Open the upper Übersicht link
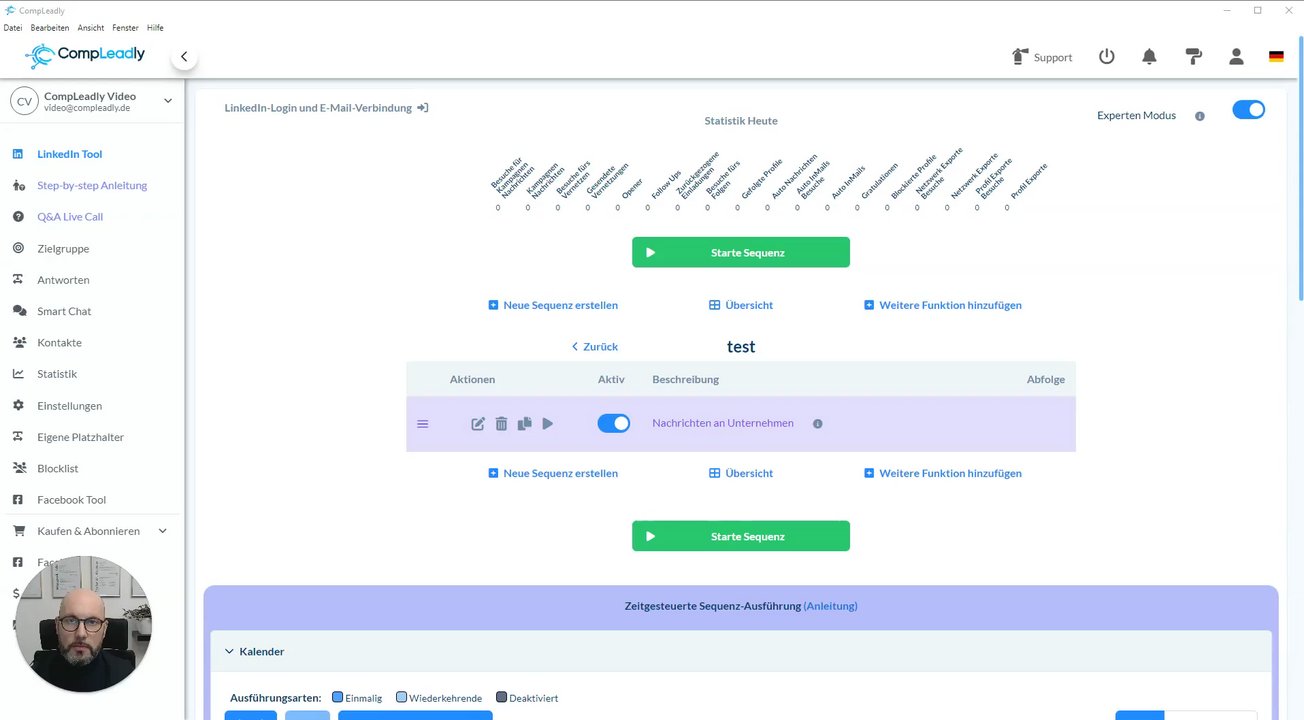This screenshot has height=720, width=1304. click(x=741, y=305)
